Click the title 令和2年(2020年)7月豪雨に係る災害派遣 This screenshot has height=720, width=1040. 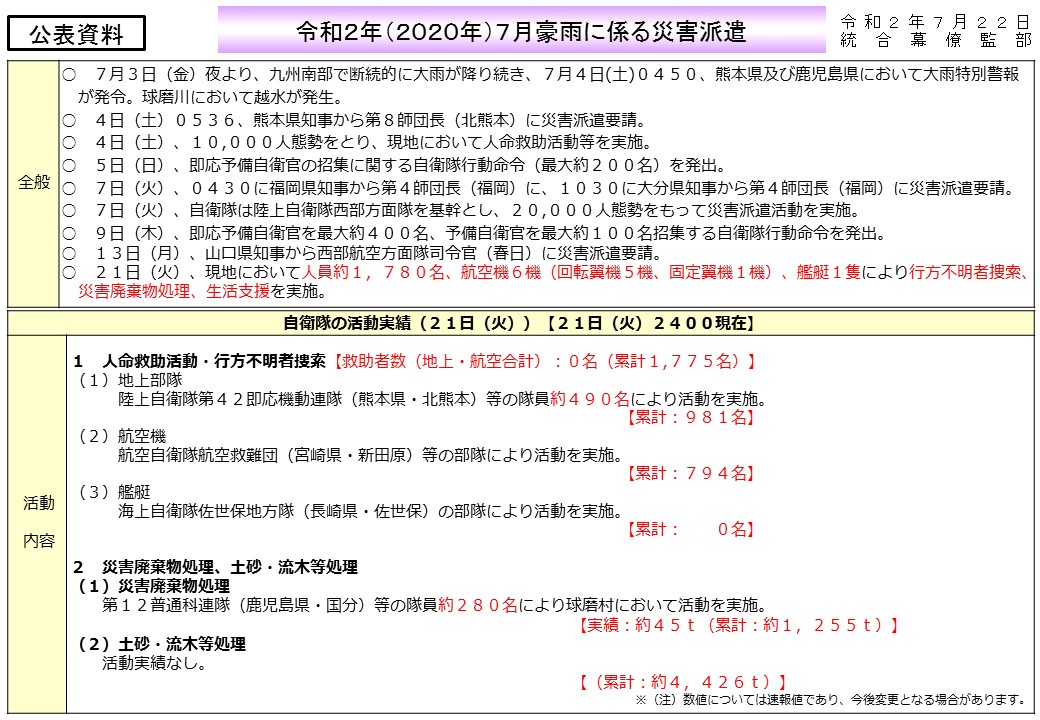(x=521, y=30)
